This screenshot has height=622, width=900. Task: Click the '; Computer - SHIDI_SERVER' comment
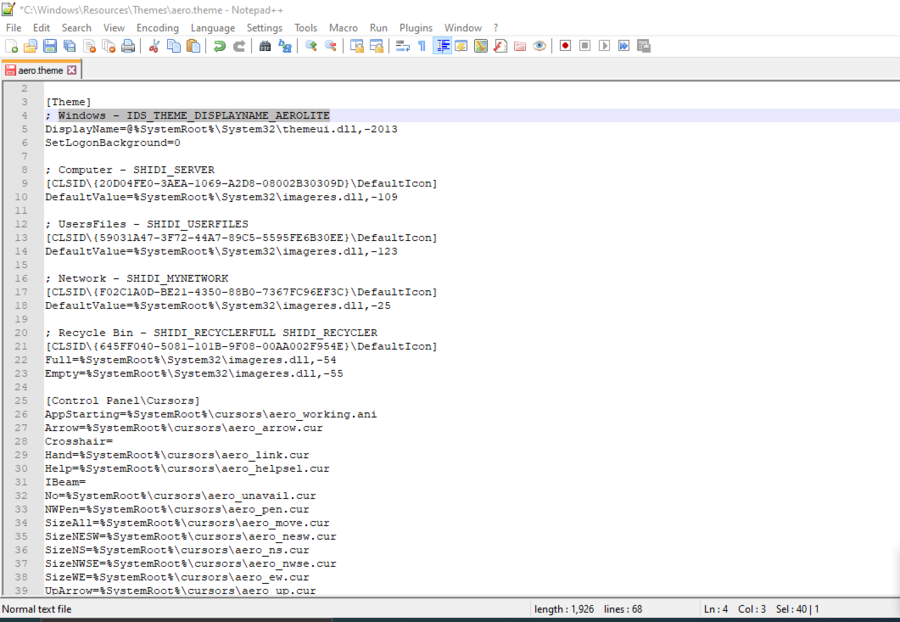tap(130, 170)
